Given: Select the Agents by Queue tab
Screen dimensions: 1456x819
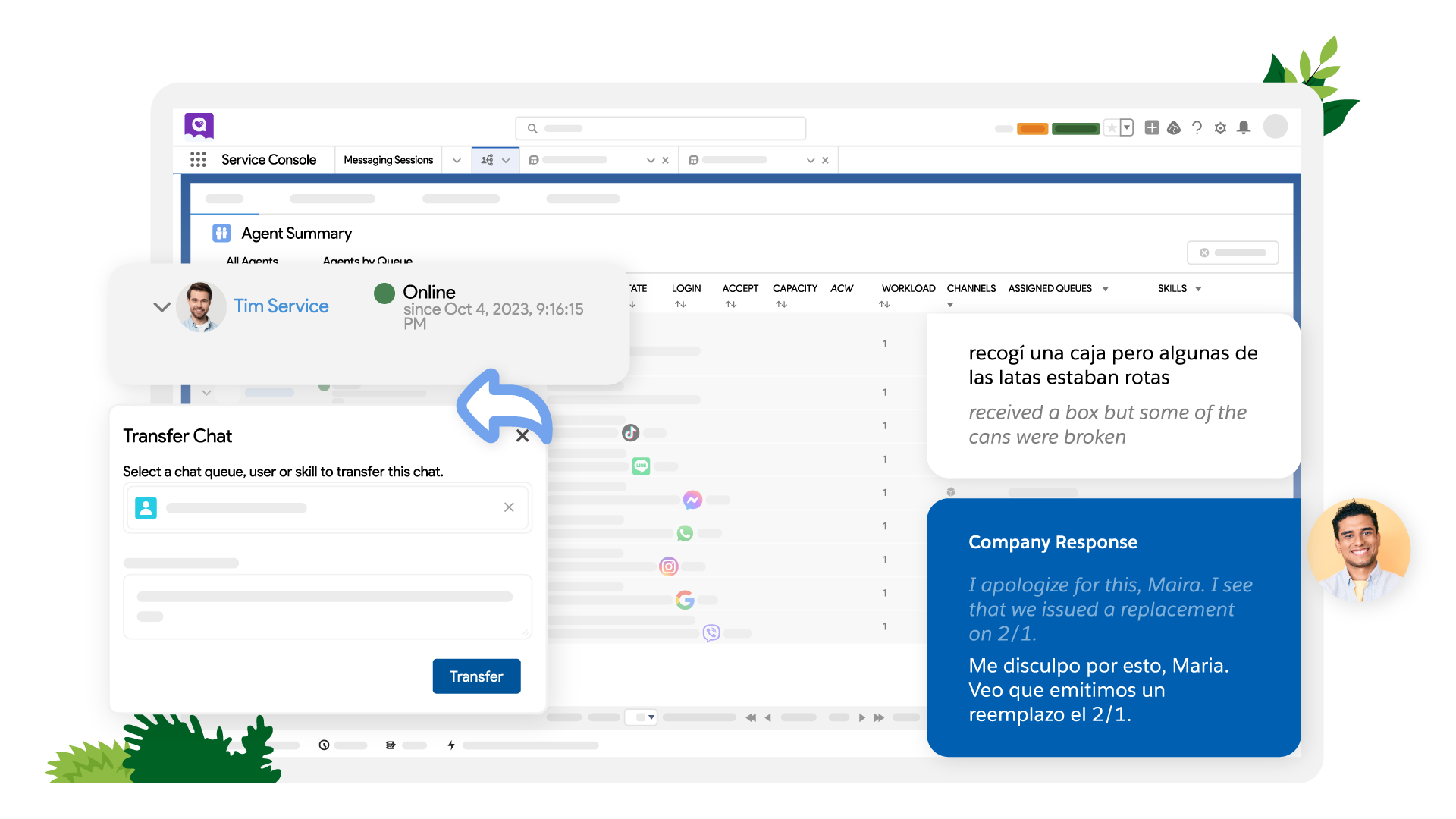Looking at the screenshot, I should pyautogui.click(x=366, y=262).
